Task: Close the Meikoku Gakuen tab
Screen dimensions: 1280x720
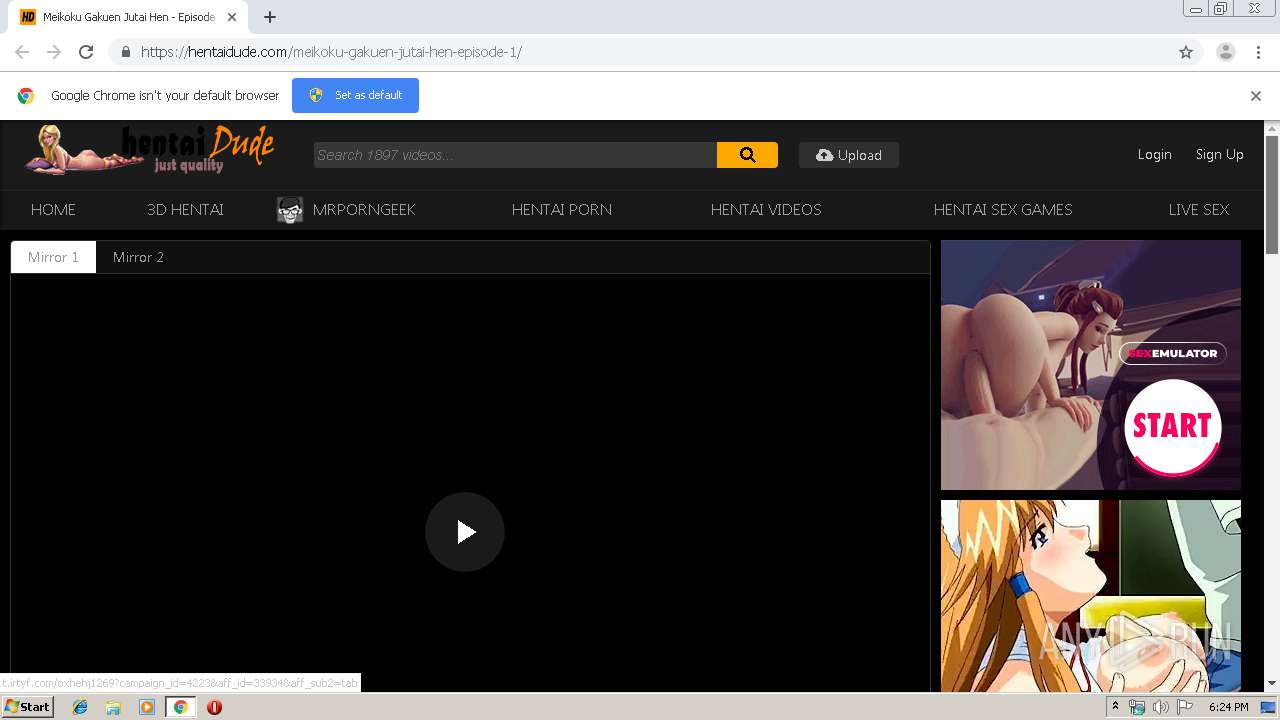Action: [x=232, y=17]
